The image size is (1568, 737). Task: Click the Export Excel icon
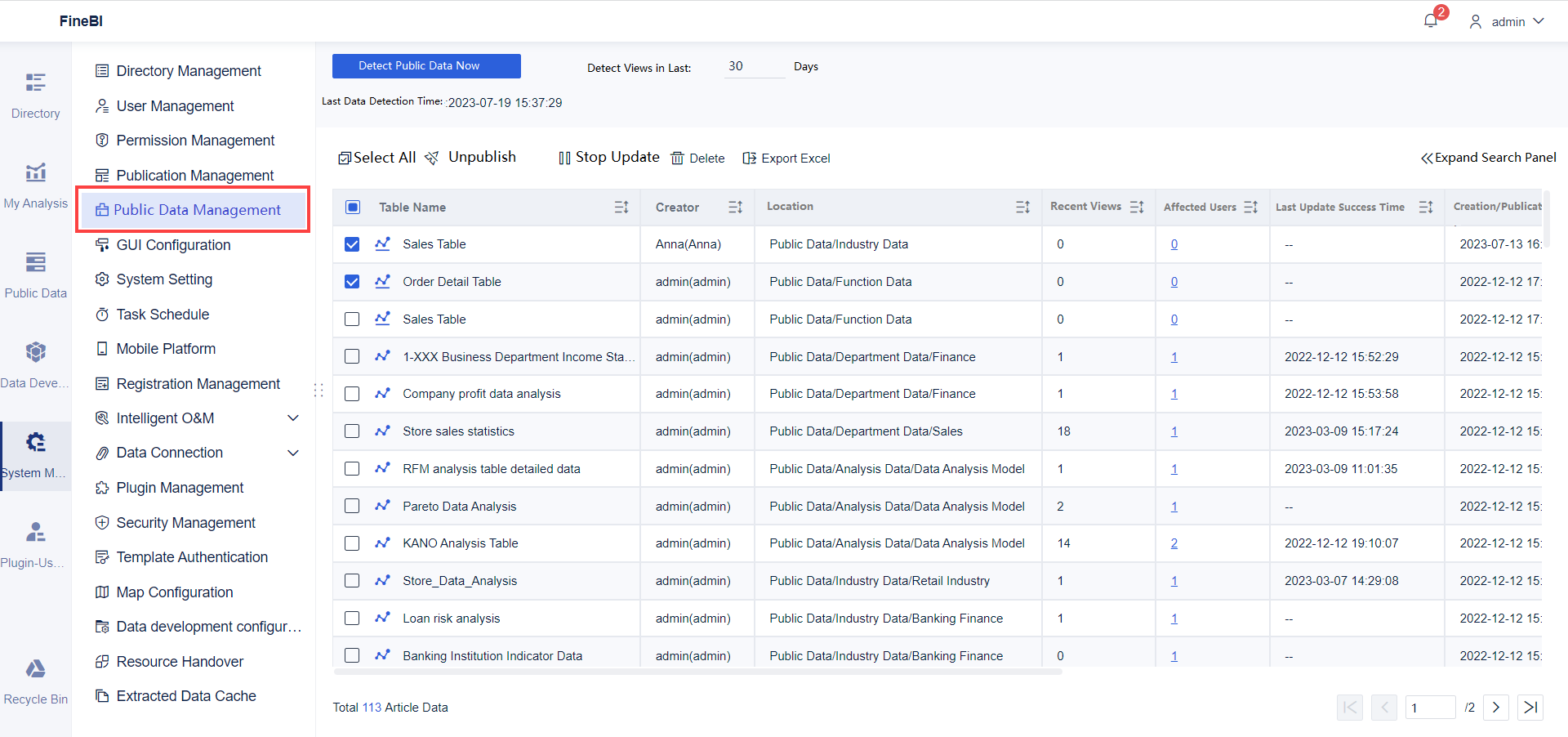pos(786,158)
